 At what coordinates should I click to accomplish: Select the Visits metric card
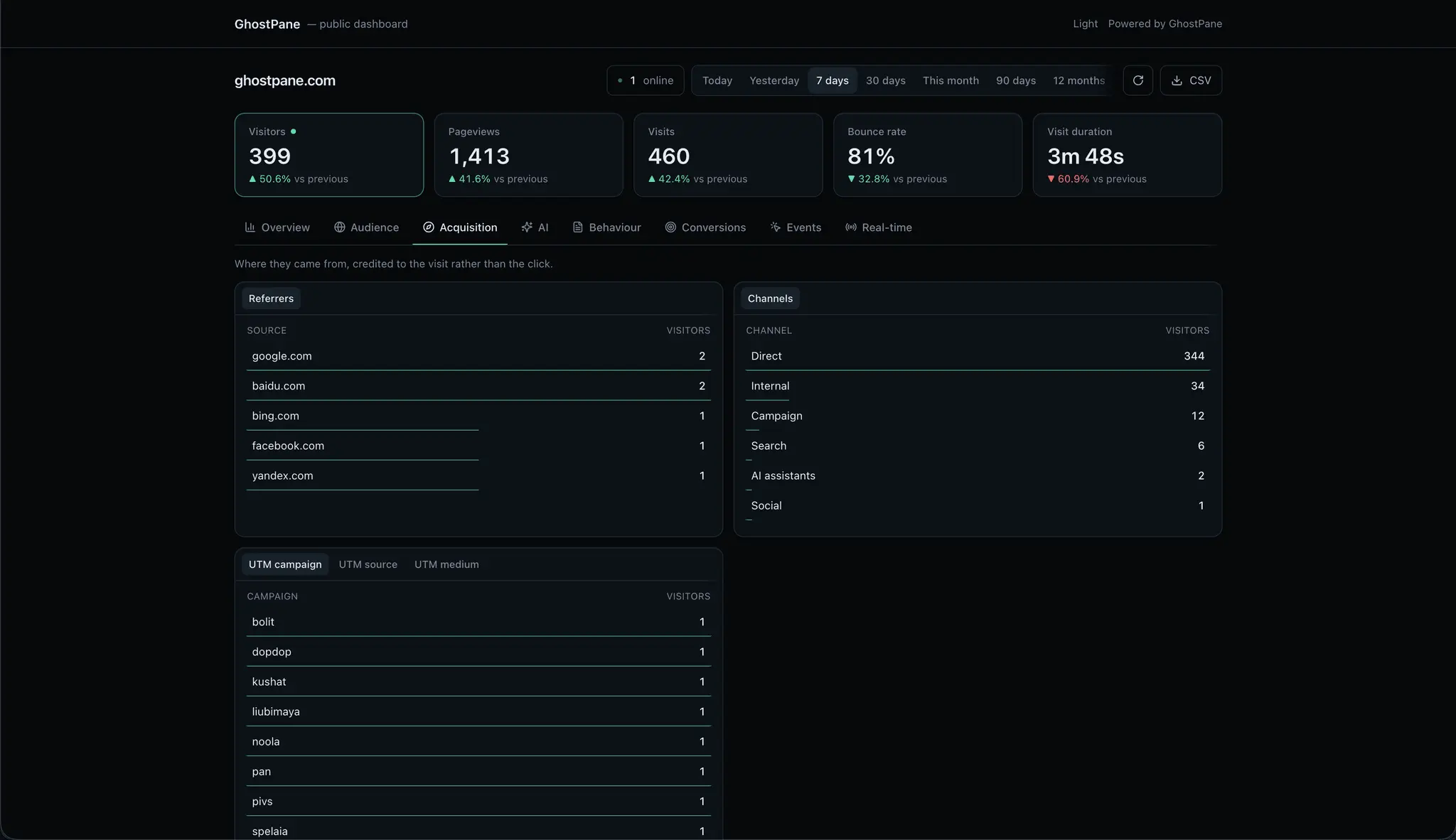728,155
